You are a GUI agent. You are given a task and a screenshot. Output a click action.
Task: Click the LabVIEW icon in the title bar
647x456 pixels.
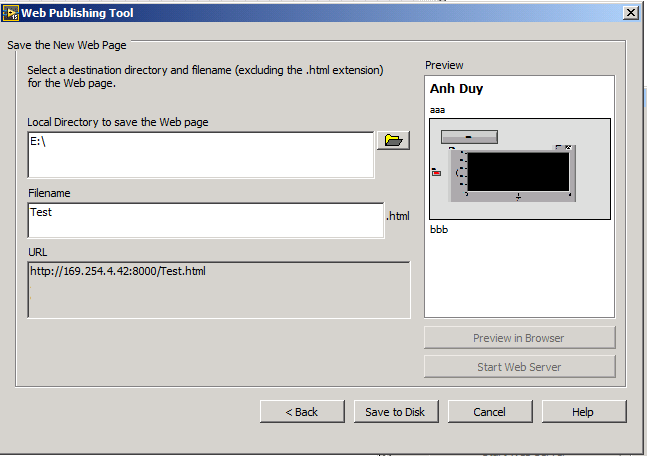pos(10,13)
